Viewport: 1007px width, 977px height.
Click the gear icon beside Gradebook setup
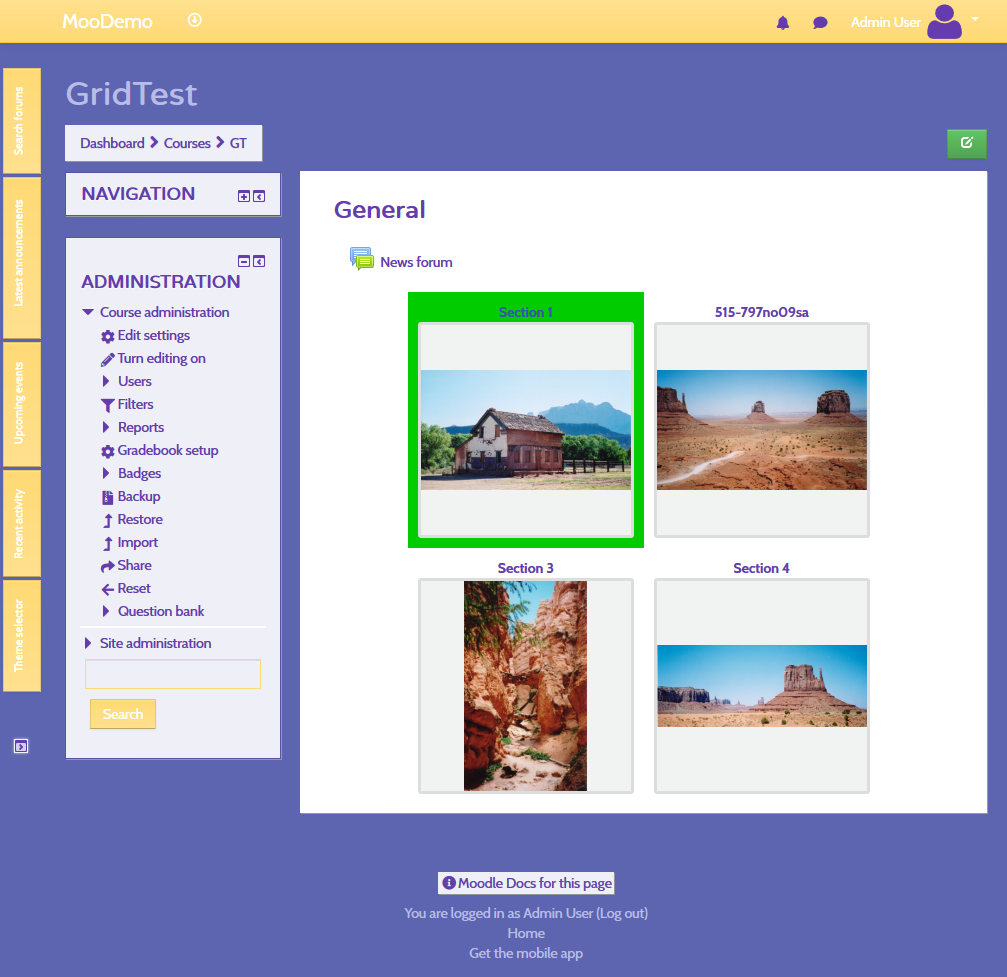point(108,451)
